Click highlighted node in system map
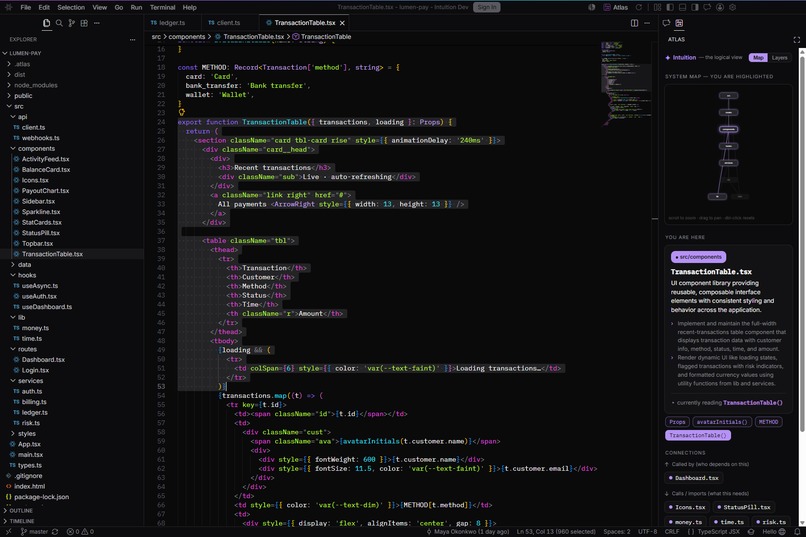This screenshot has height=537, width=806. point(728,129)
